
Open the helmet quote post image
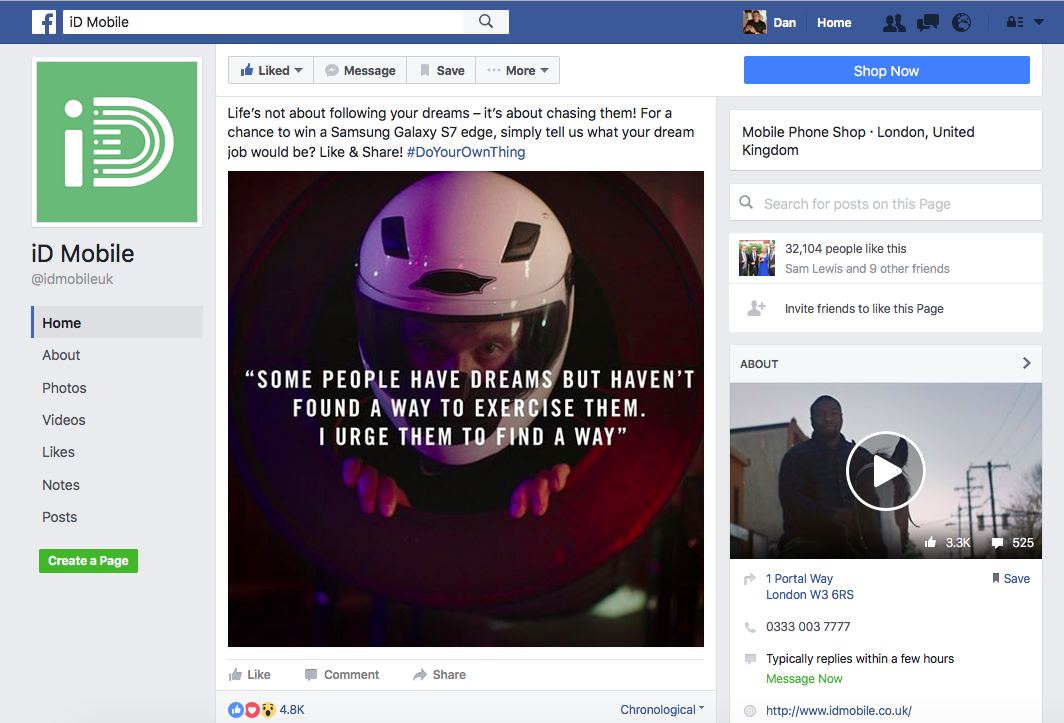point(466,409)
